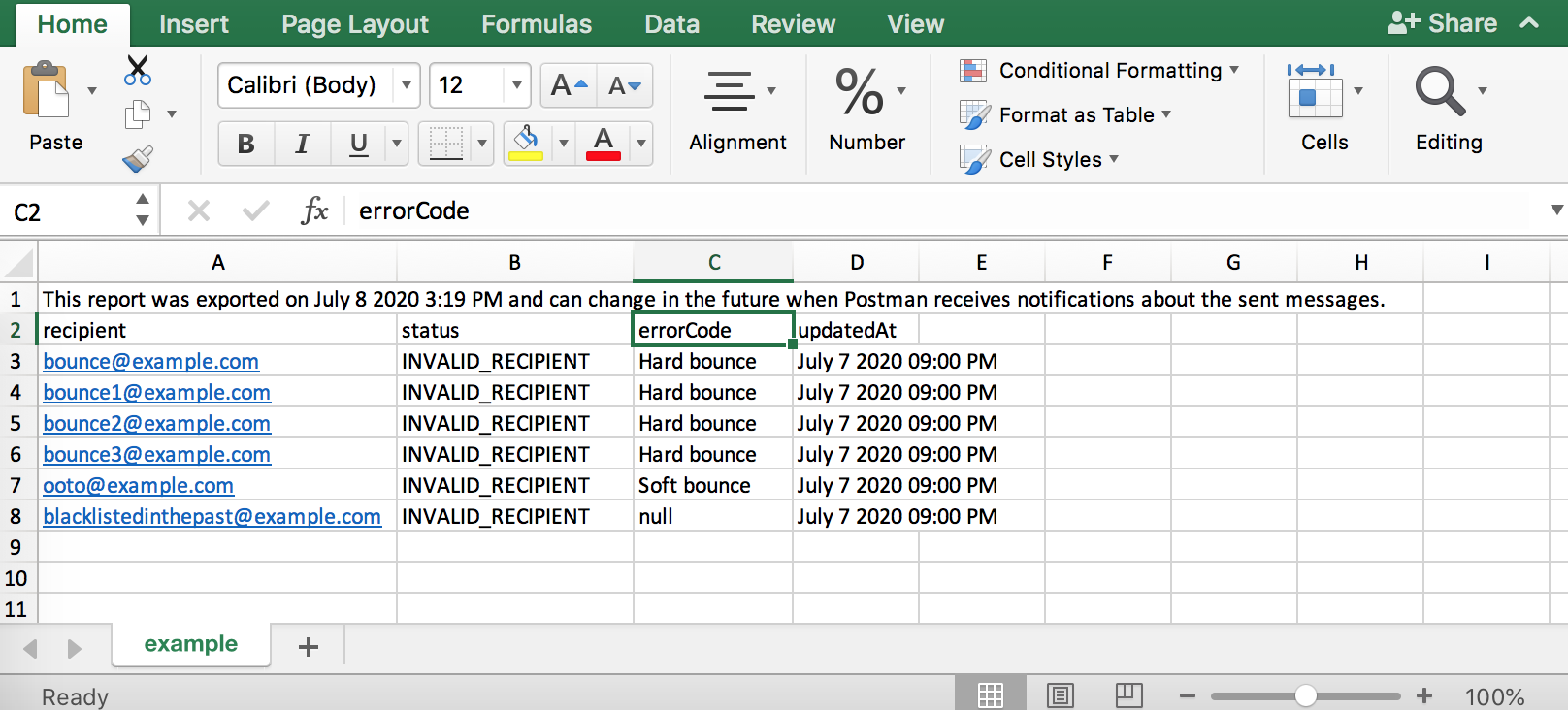Click the fx insert function icon
This screenshot has width=1568, height=710.
315,210
